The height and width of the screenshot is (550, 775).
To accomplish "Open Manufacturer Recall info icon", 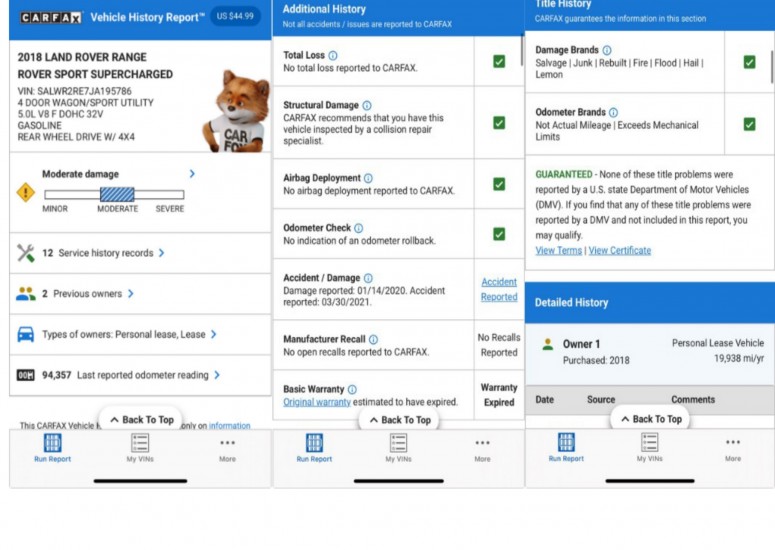I will 374,339.
